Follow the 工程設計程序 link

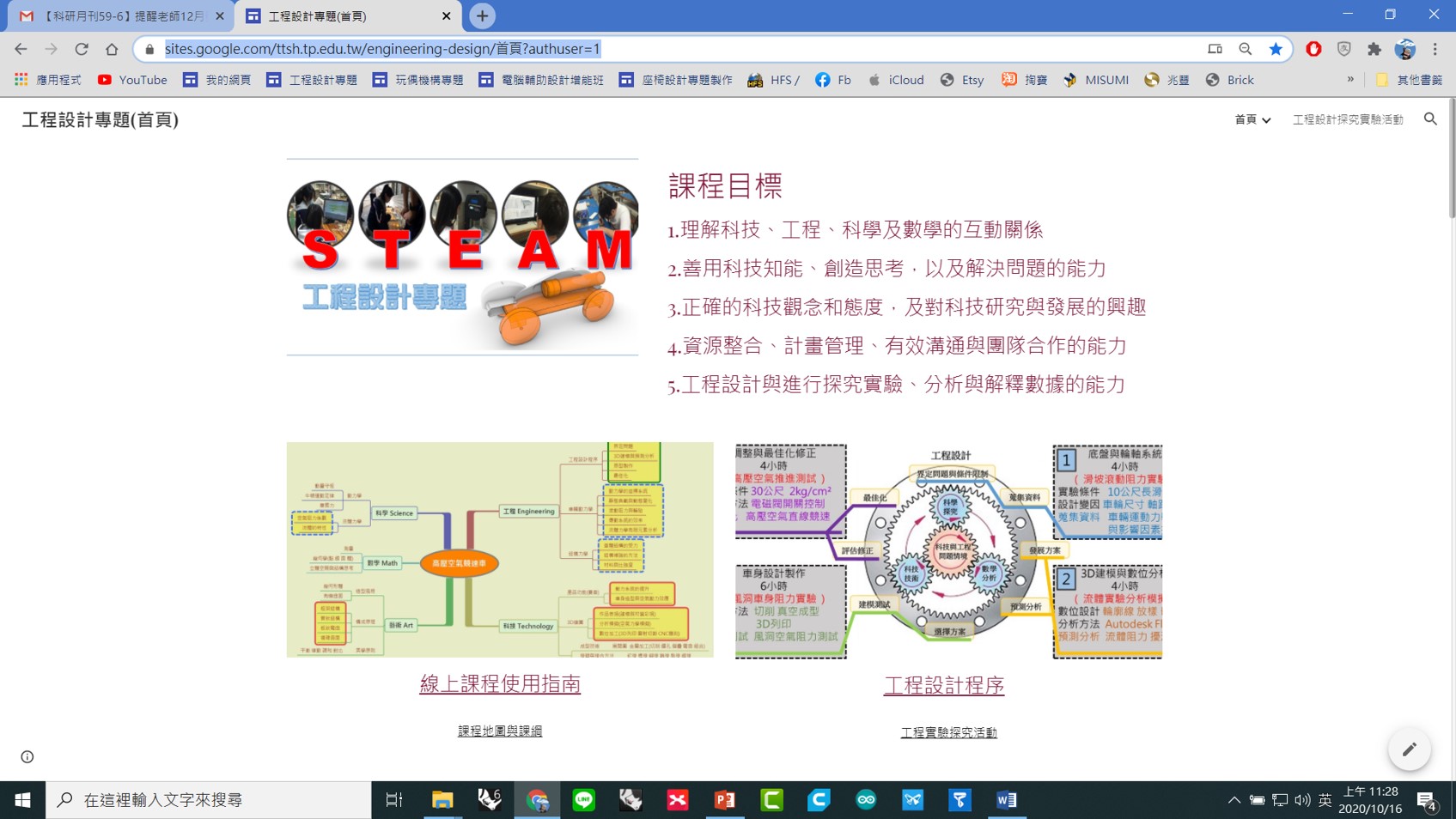pos(943,685)
